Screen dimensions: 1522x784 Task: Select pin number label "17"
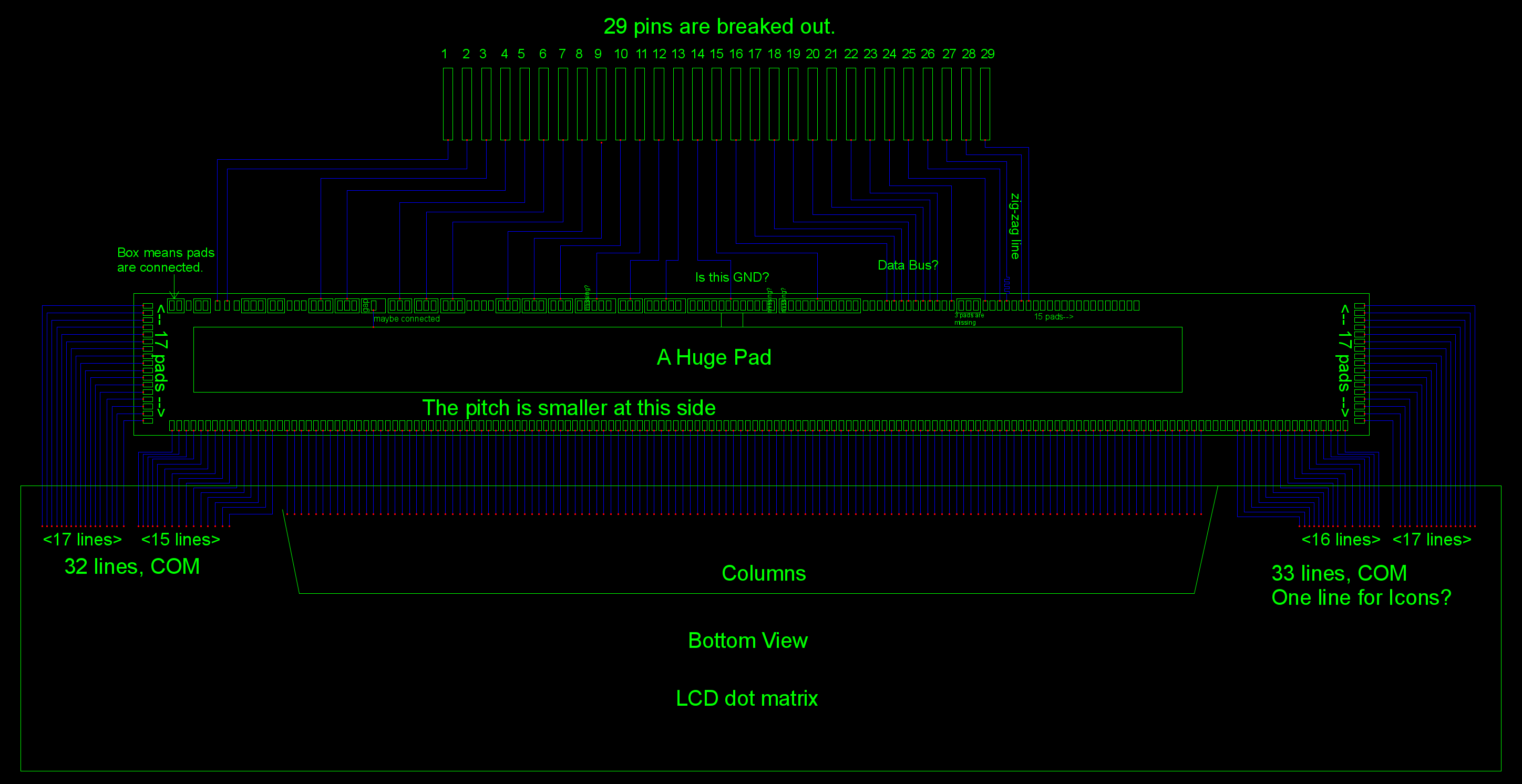pyautogui.click(x=755, y=54)
